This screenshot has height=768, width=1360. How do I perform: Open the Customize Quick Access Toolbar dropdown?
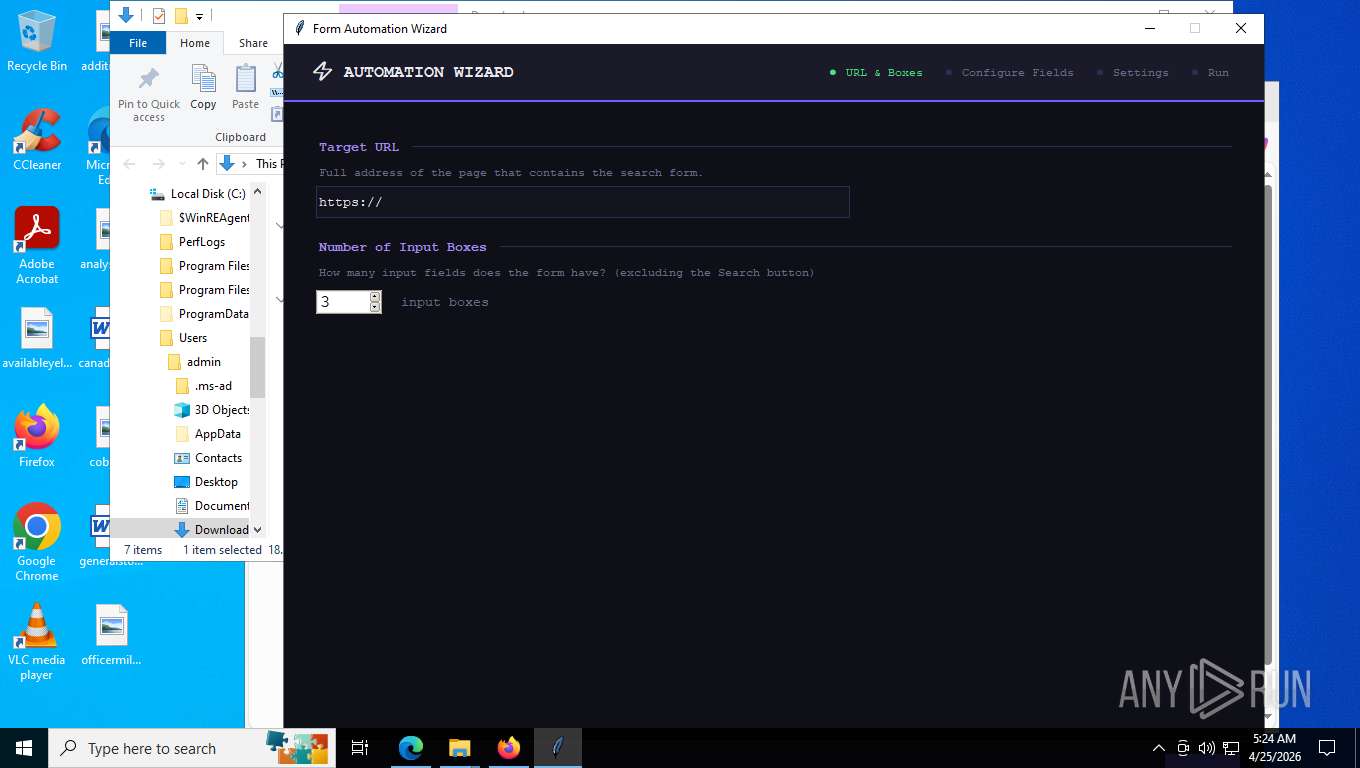tap(200, 16)
